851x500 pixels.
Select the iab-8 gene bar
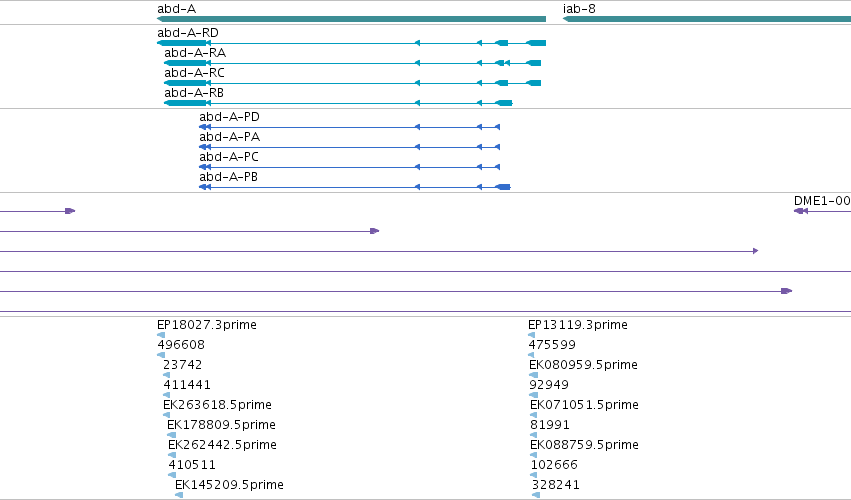[707, 19]
